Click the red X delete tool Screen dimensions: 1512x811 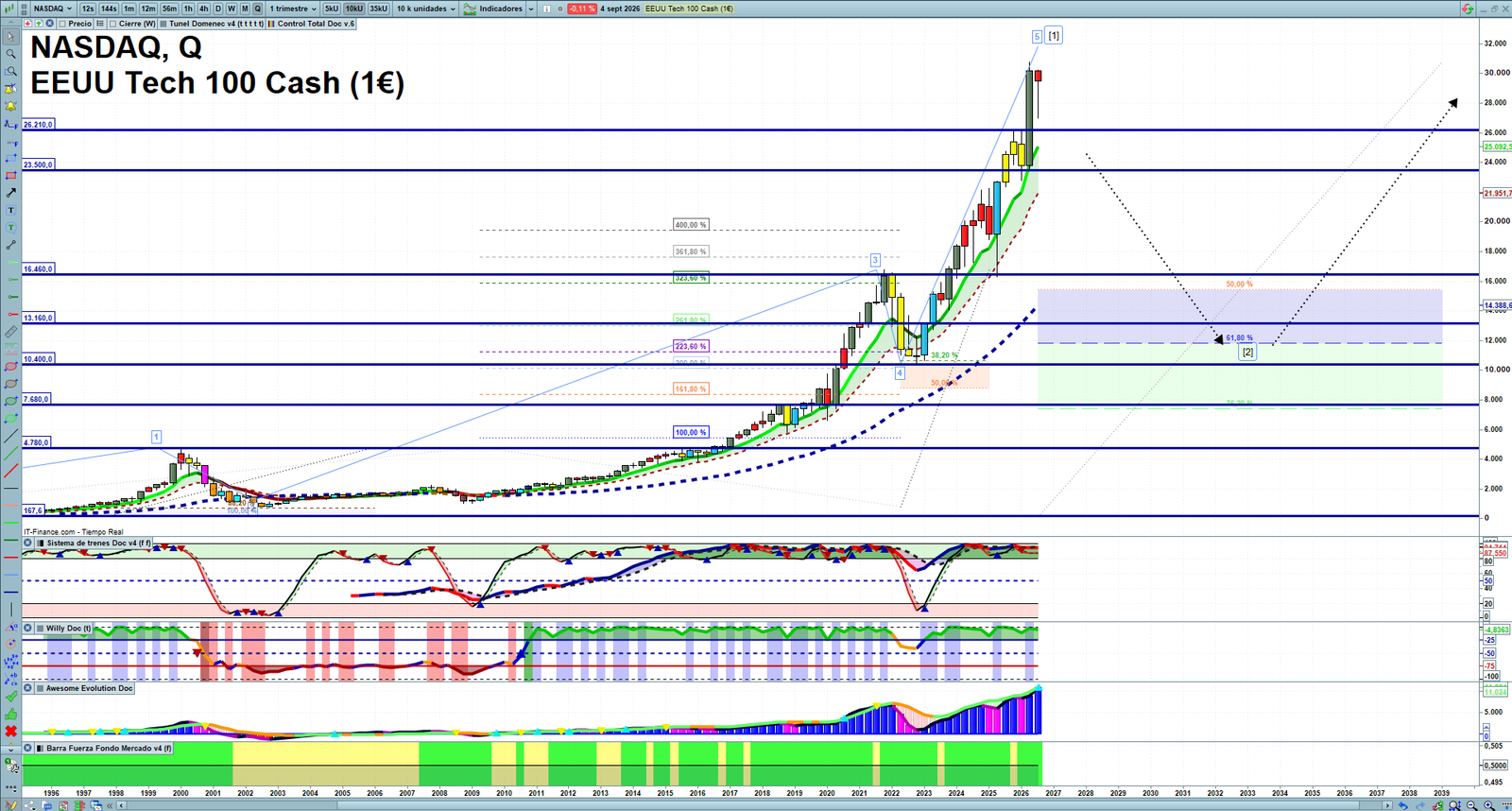(10, 731)
